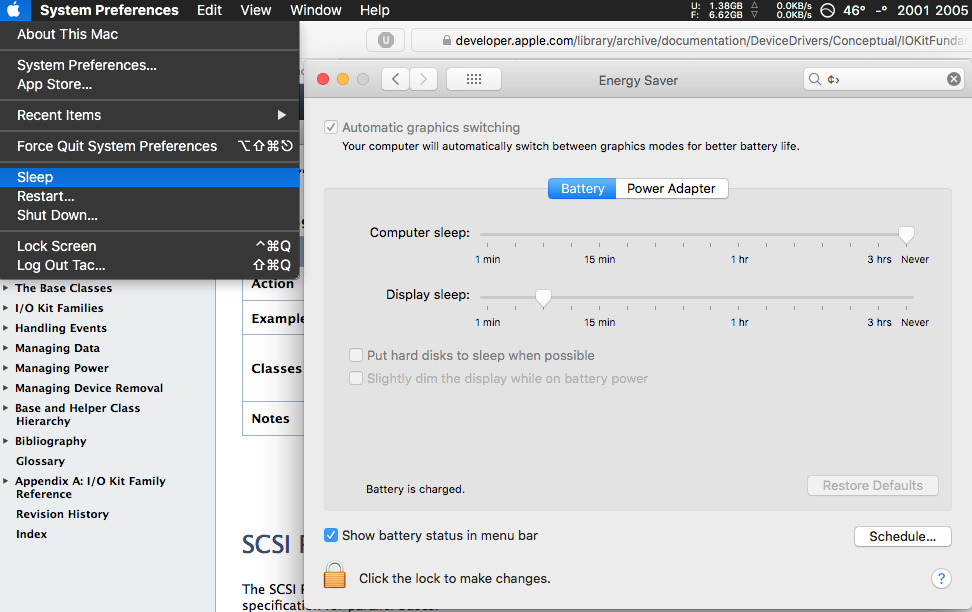Click the Schedule... button

pyautogui.click(x=903, y=536)
